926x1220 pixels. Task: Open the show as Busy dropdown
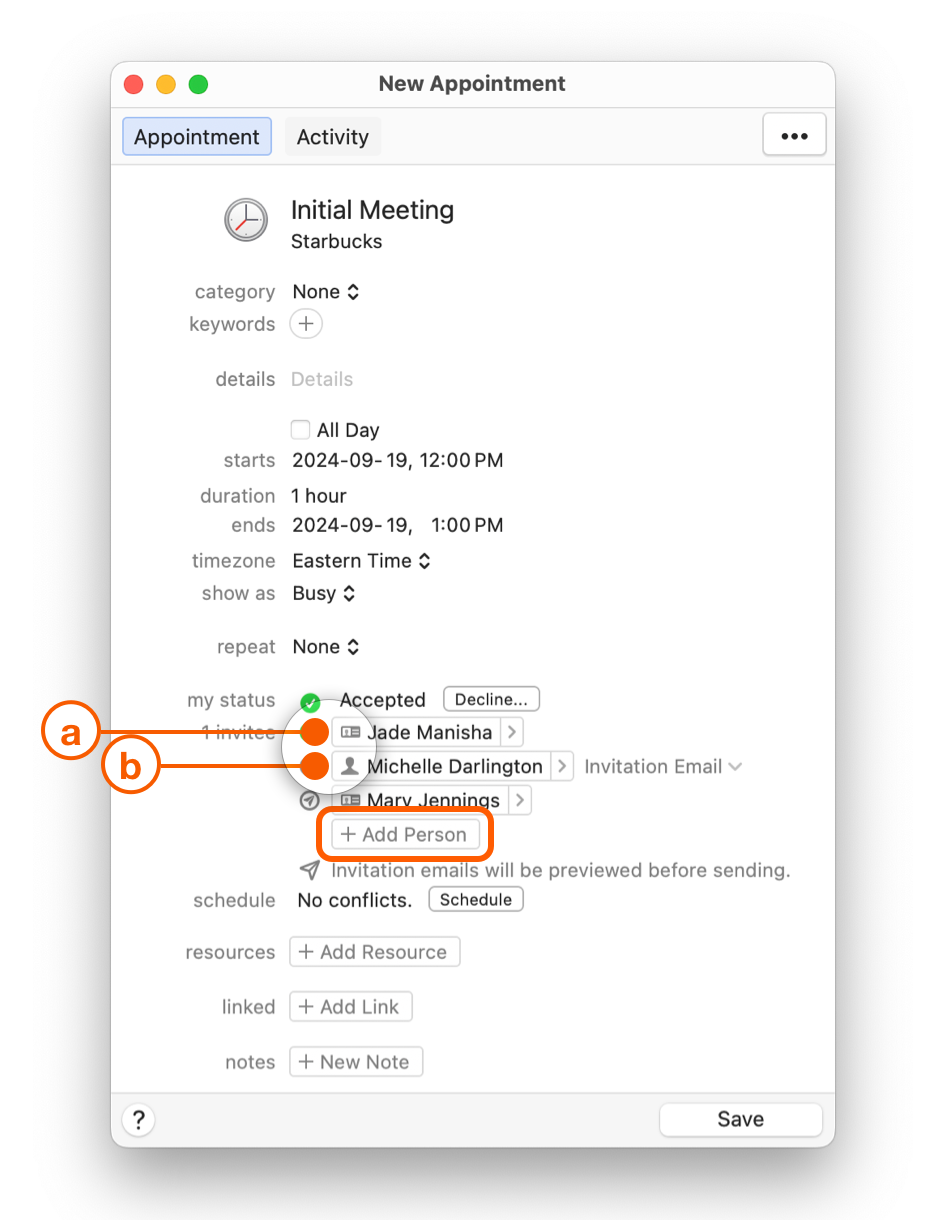[324, 593]
